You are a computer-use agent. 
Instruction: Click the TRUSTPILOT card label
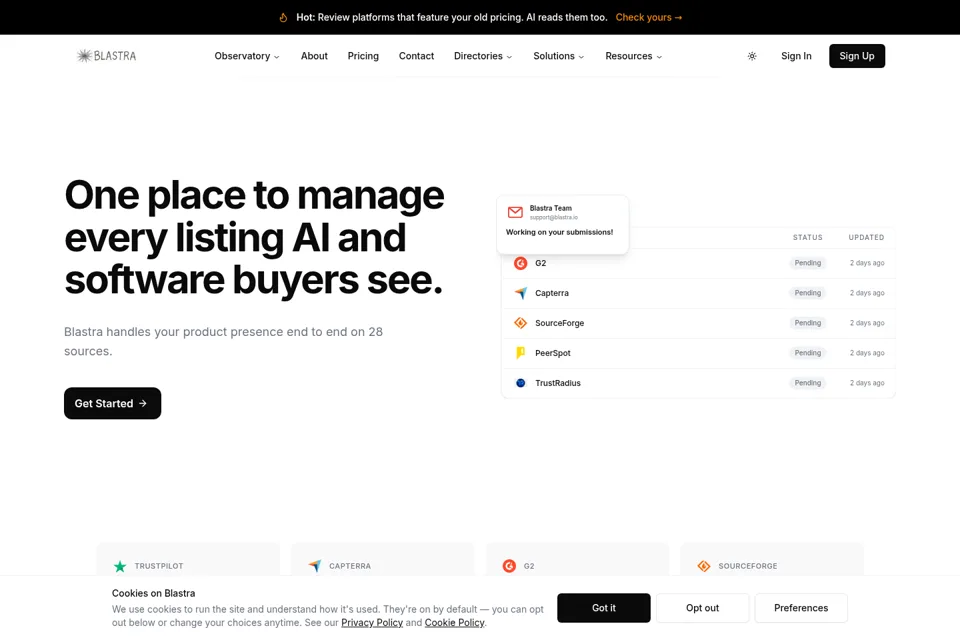pos(159,566)
